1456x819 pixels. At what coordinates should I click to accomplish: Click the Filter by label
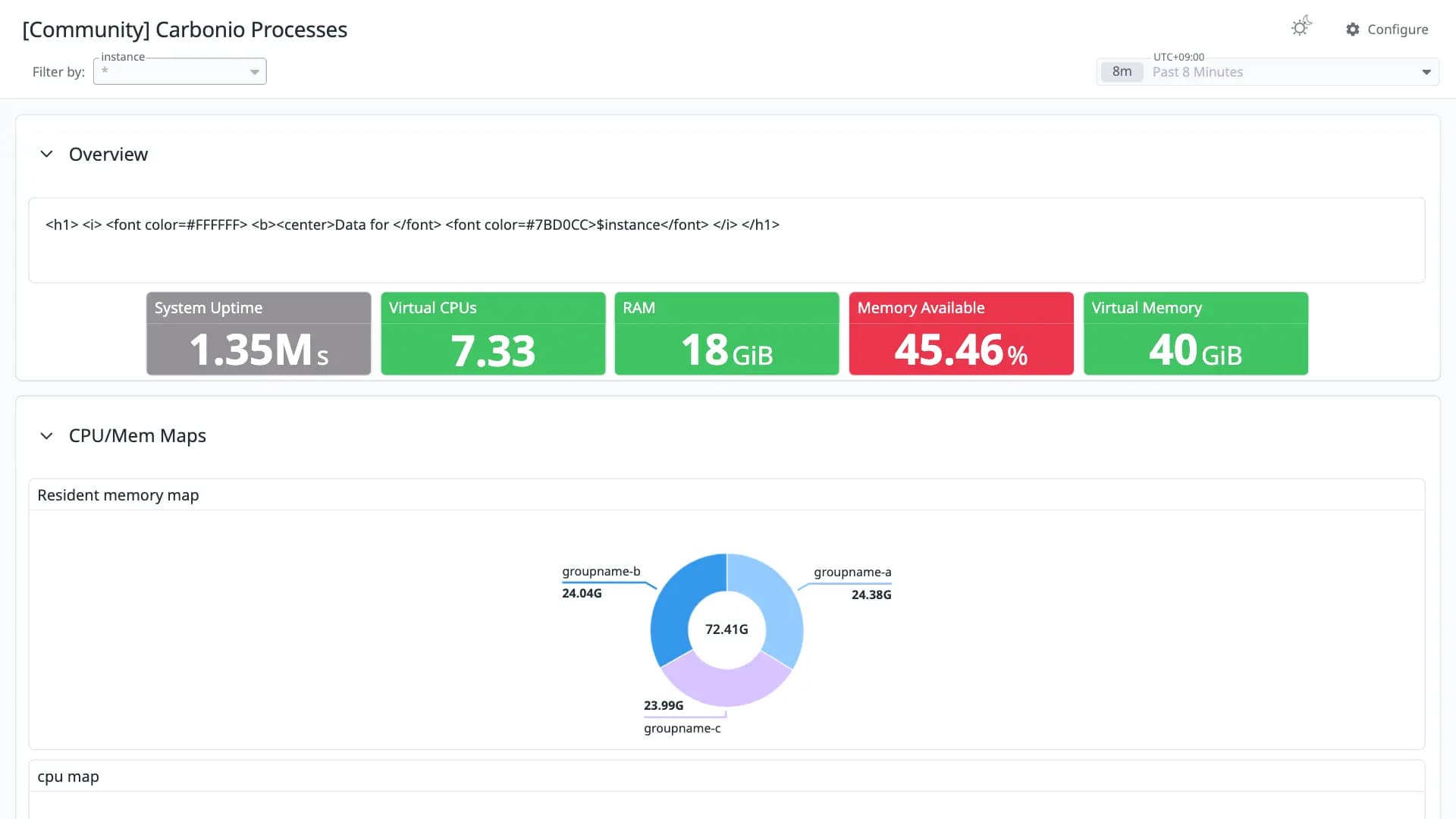[x=58, y=72]
